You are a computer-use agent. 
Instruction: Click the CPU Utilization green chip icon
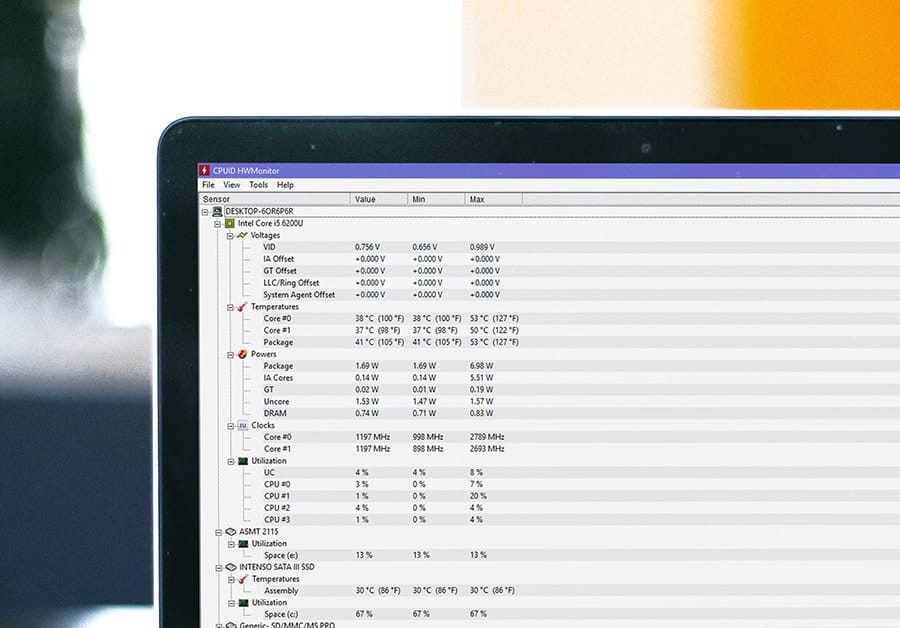click(x=243, y=461)
